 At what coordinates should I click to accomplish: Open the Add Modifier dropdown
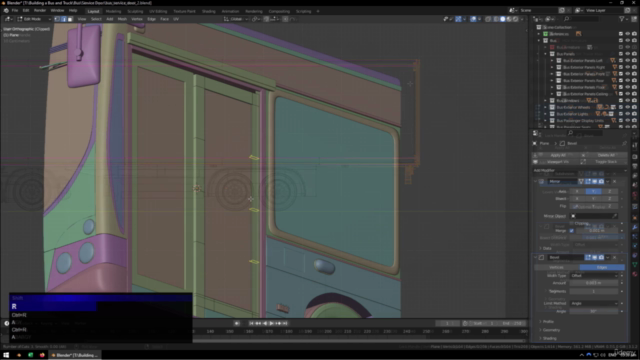(579, 170)
